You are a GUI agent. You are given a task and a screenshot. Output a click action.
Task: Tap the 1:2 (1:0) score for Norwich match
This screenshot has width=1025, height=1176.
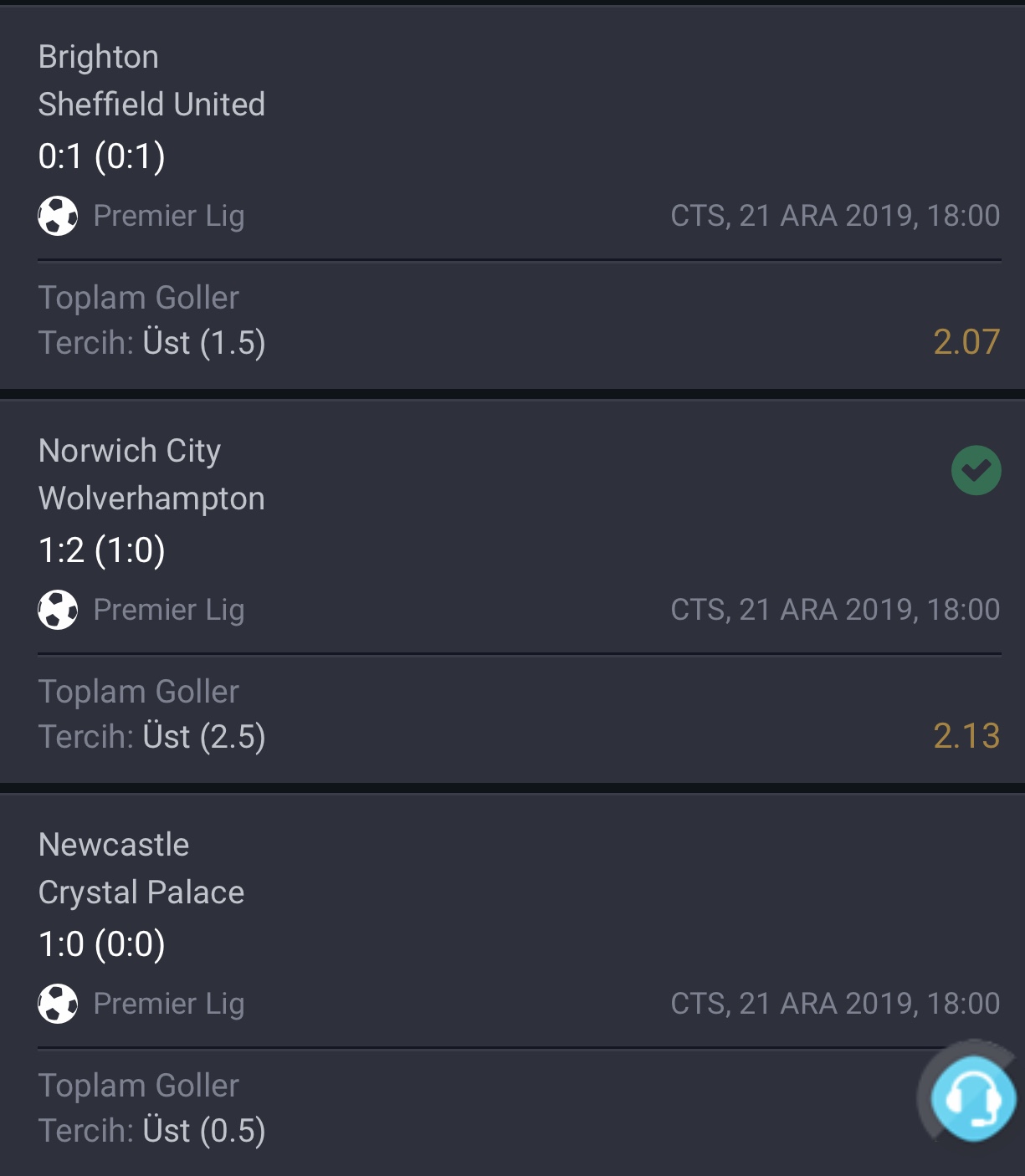(x=102, y=550)
